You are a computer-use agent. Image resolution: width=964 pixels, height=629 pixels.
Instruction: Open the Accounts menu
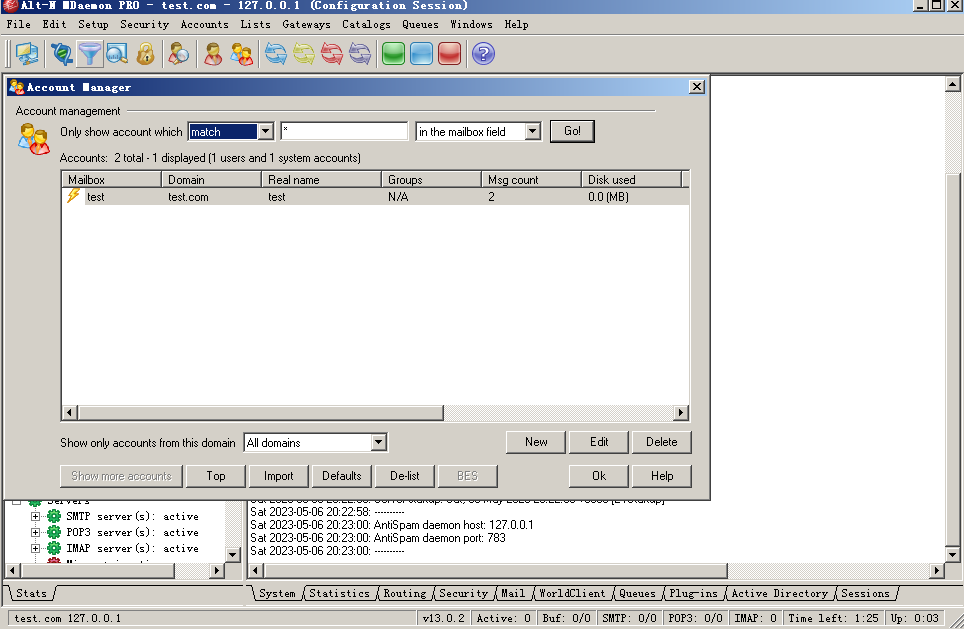(204, 25)
